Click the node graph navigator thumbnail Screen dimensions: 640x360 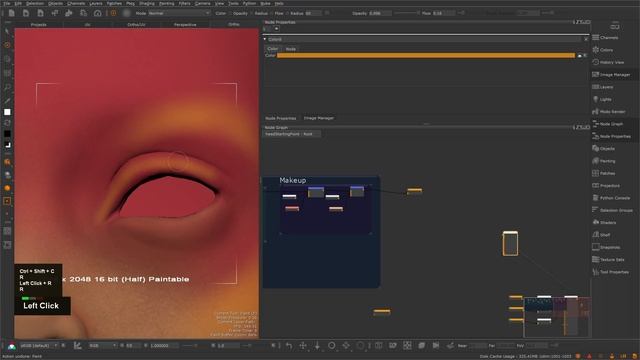(557, 317)
